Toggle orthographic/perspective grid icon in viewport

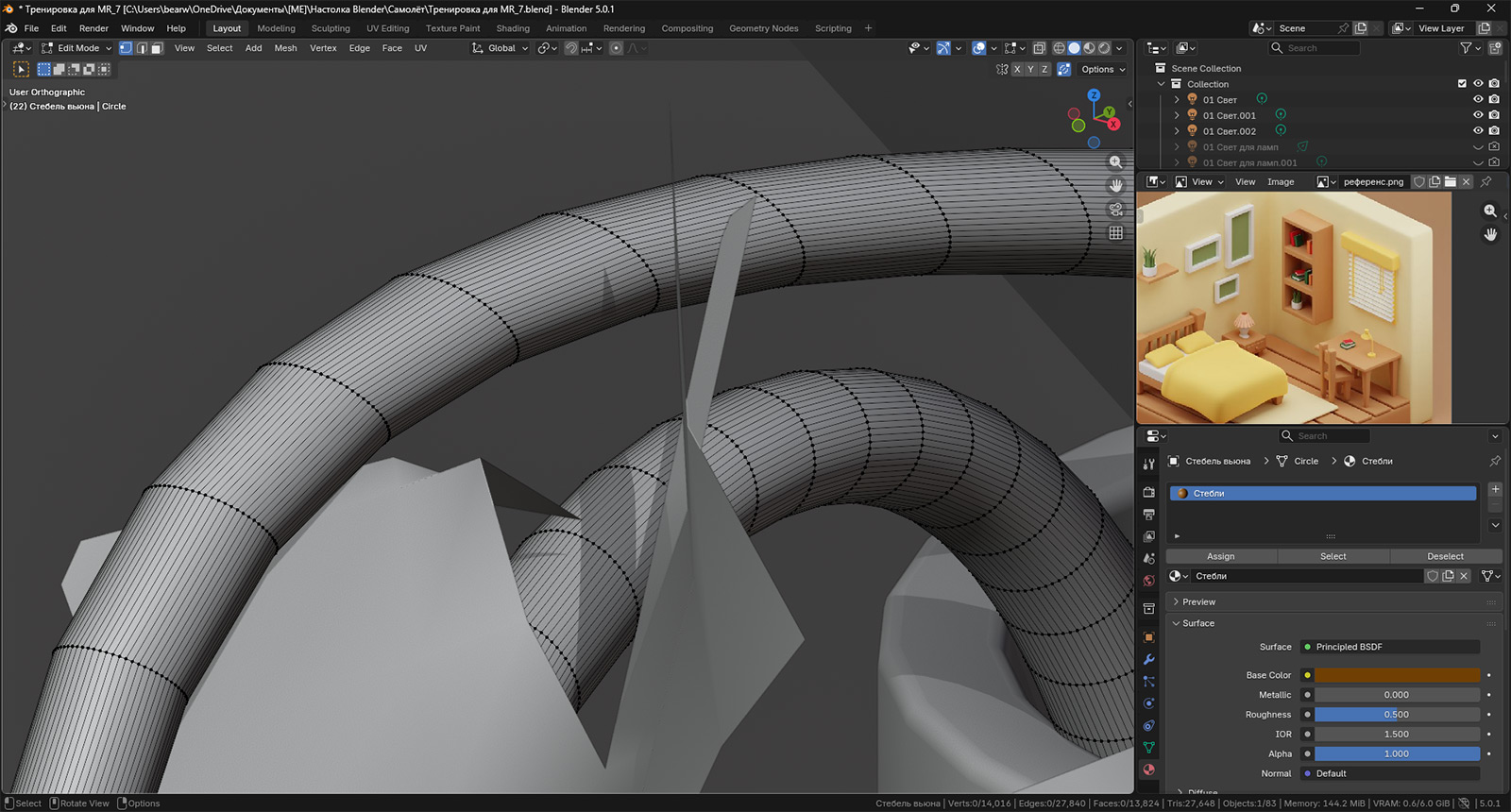point(1115,232)
